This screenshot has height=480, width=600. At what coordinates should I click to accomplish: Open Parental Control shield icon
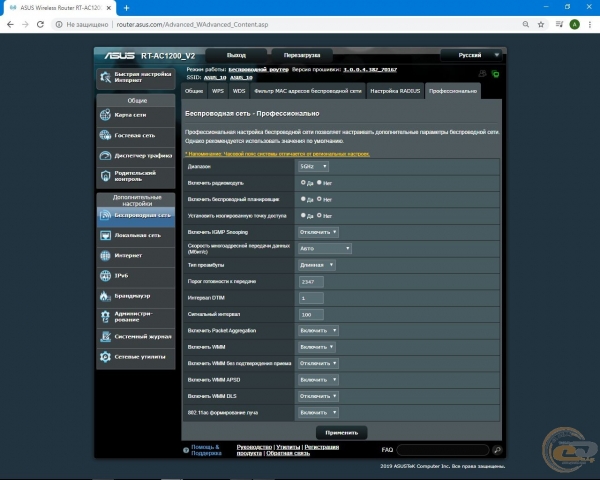pyautogui.click(x=105, y=176)
